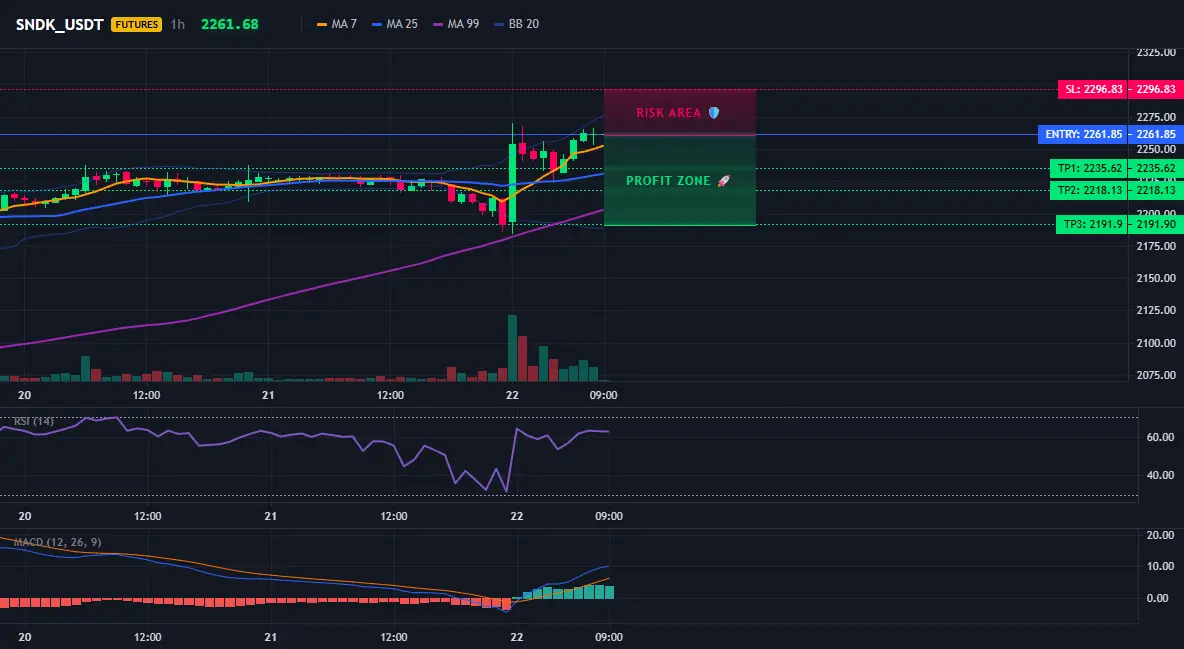Click date 20 on the MACD panel time axis
Screen dimensions: 1184x649
pyautogui.click(x=24, y=637)
